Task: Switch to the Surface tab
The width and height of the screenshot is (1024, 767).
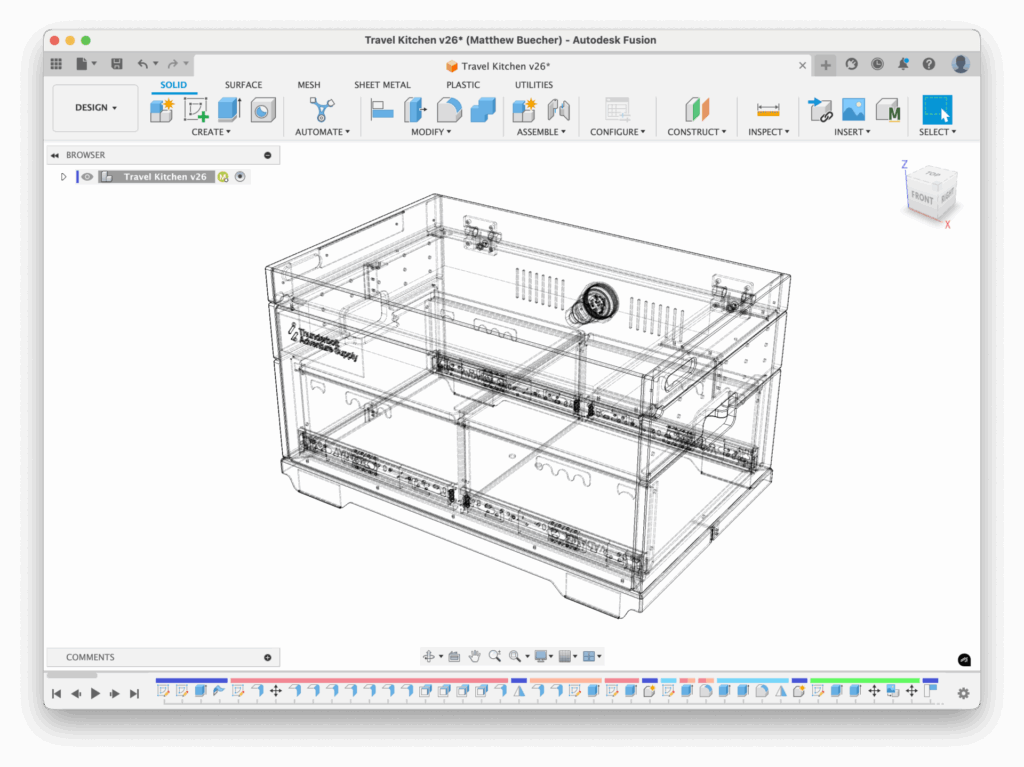Action: click(x=243, y=85)
